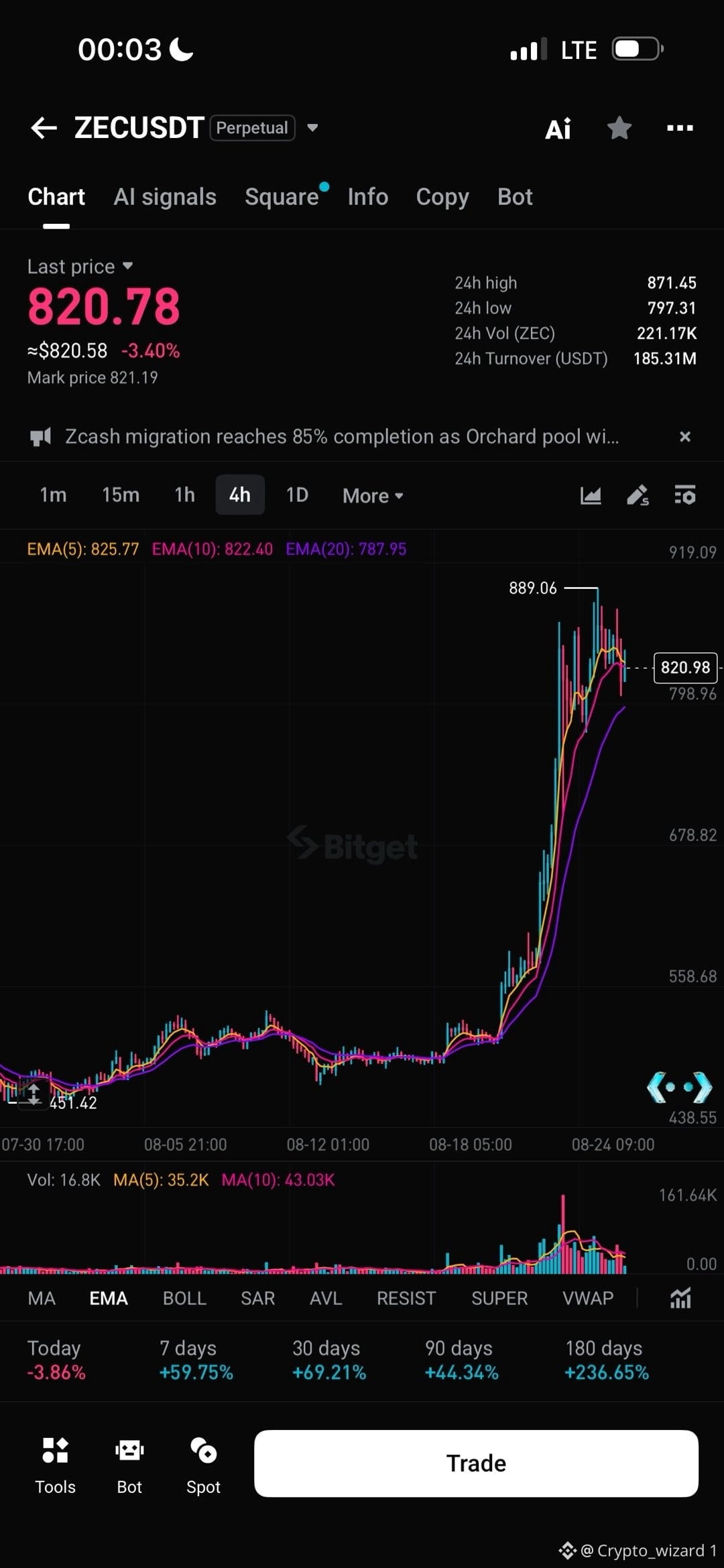Select the 15m timeframe
The width and height of the screenshot is (724, 1568).
(121, 495)
